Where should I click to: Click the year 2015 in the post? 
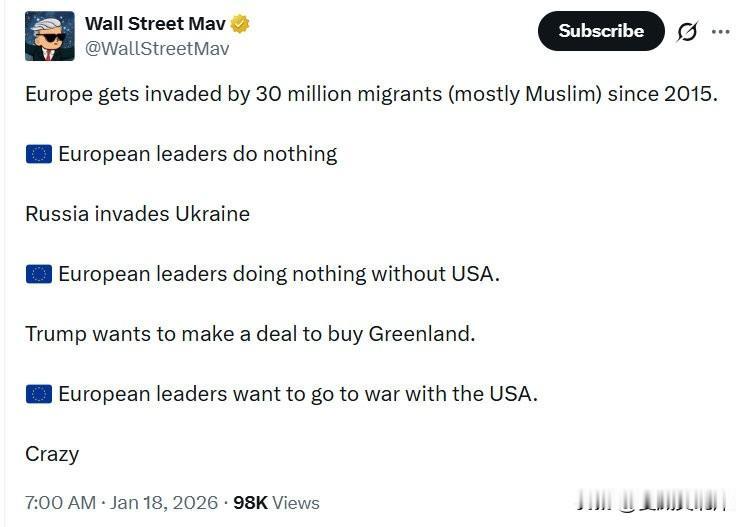tap(690, 95)
